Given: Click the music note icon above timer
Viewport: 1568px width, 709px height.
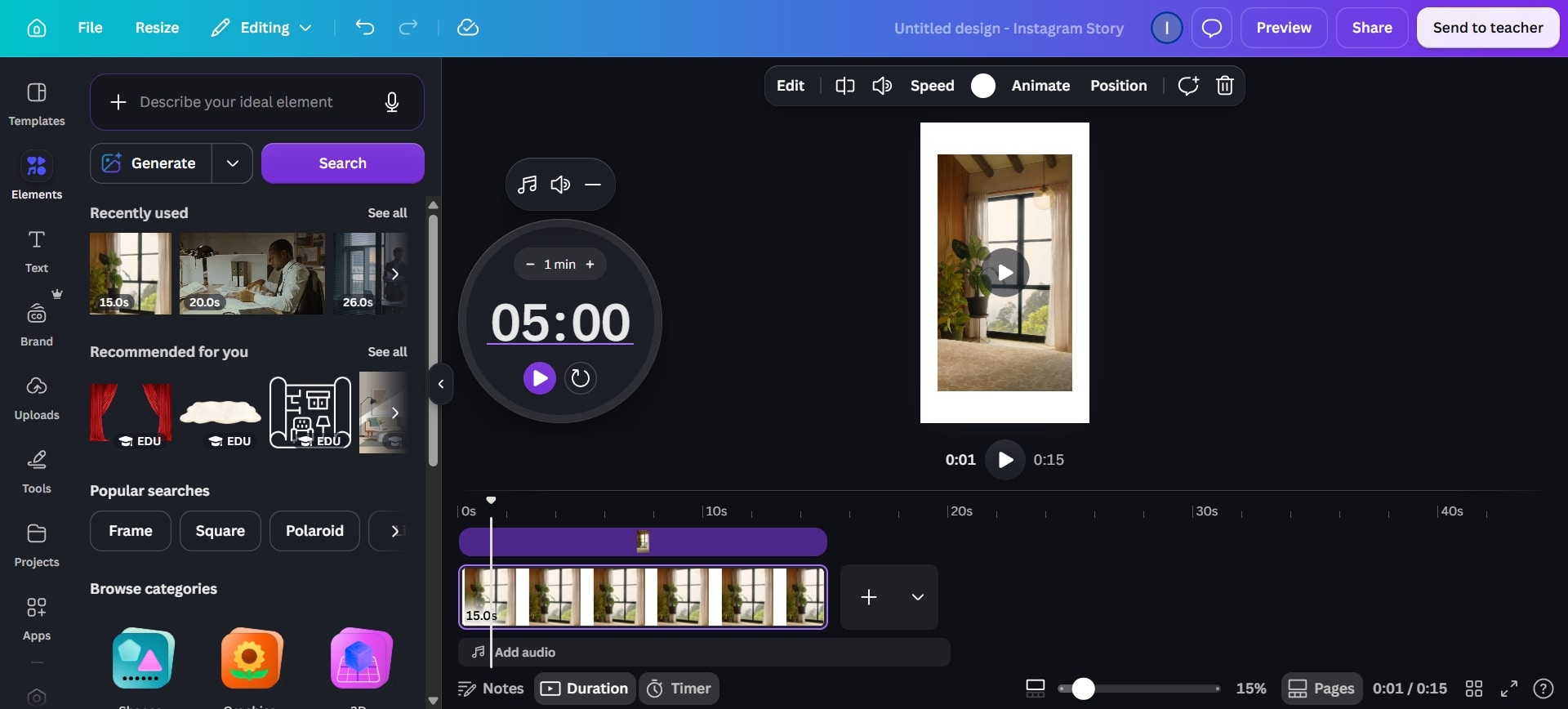Looking at the screenshot, I should click(528, 185).
